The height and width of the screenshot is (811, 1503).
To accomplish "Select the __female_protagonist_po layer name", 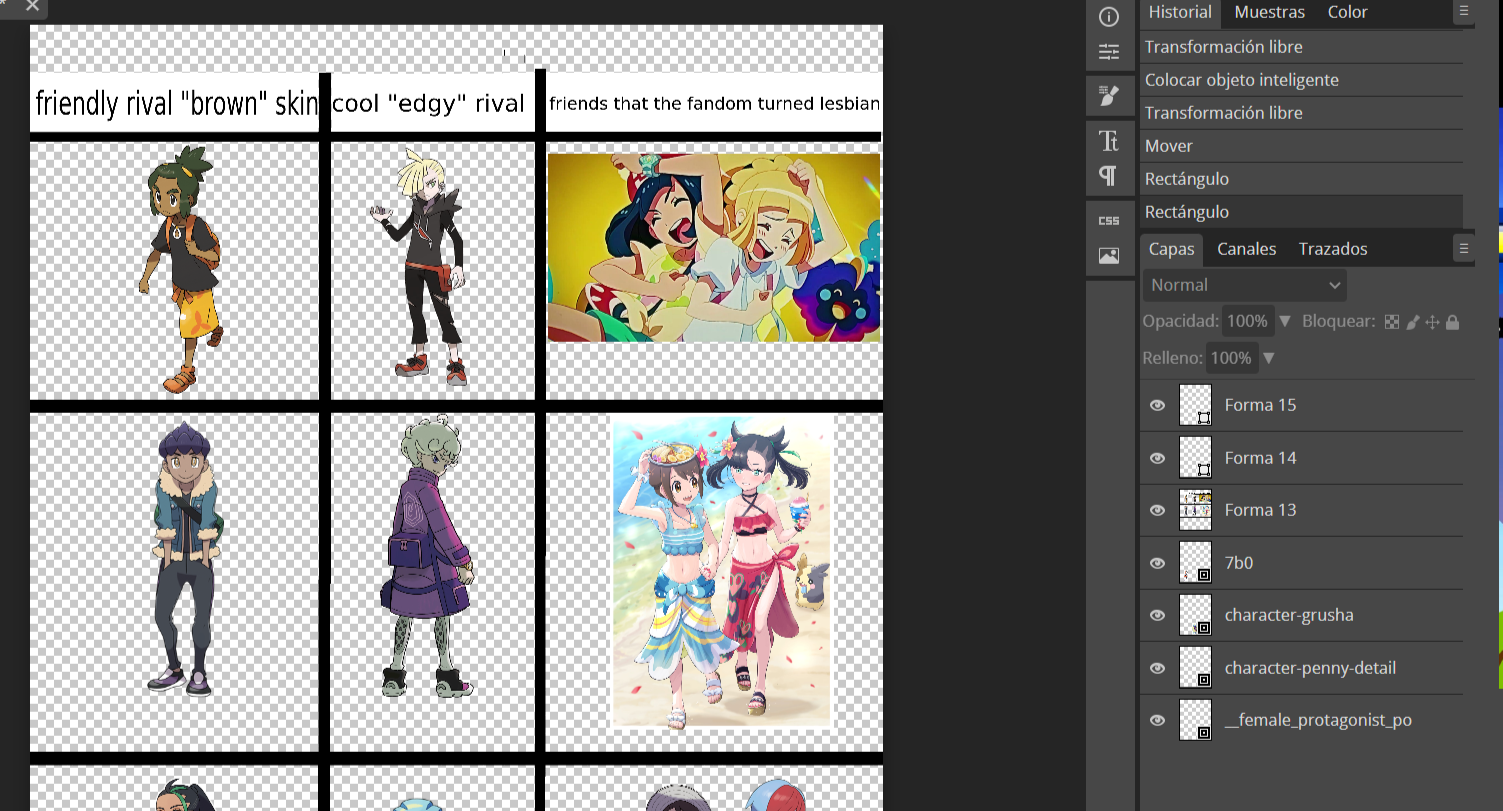I will [x=1318, y=720].
